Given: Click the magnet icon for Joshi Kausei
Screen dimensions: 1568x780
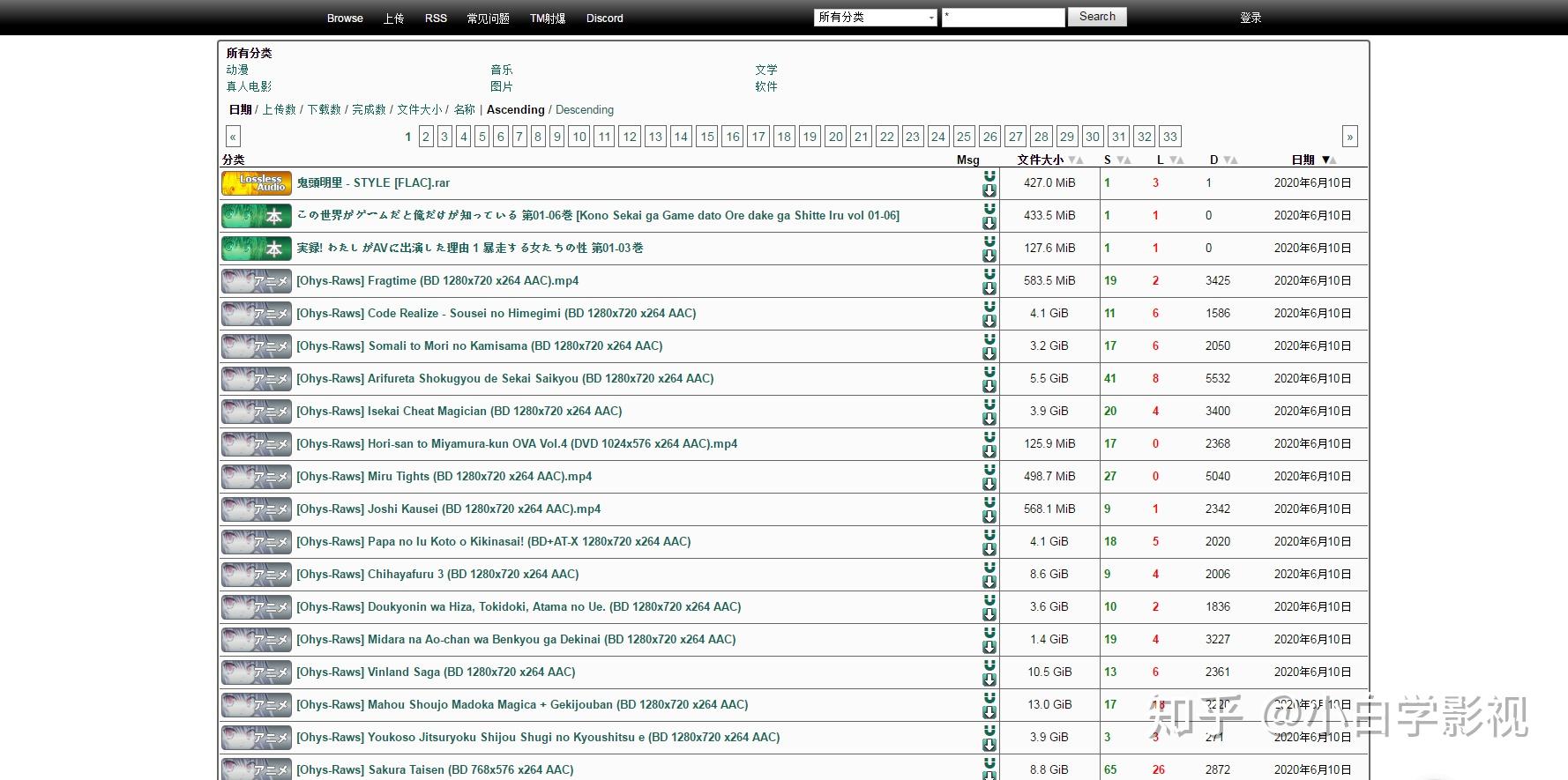Looking at the screenshot, I should (x=989, y=502).
